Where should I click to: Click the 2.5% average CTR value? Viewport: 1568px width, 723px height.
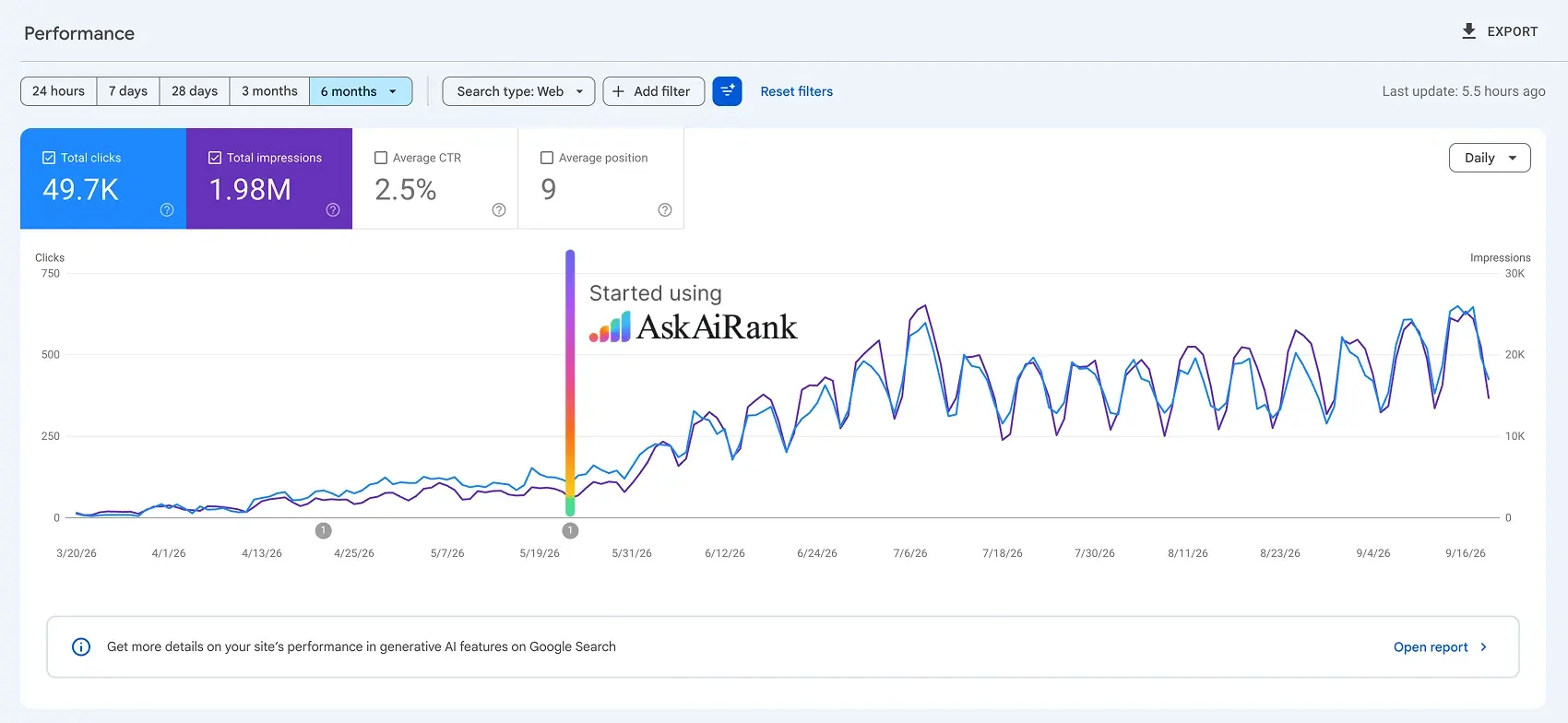click(x=406, y=189)
